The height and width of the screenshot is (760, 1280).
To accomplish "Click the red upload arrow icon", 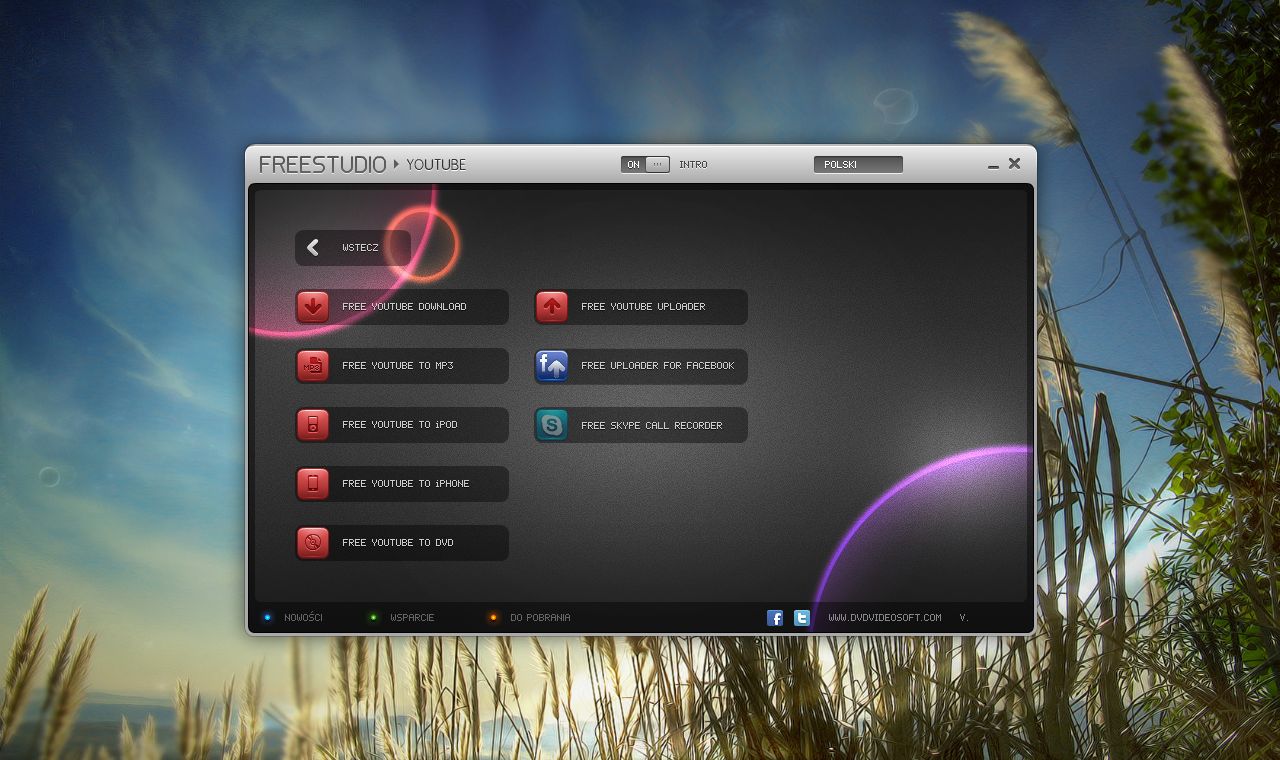I will pyautogui.click(x=552, y=307).
